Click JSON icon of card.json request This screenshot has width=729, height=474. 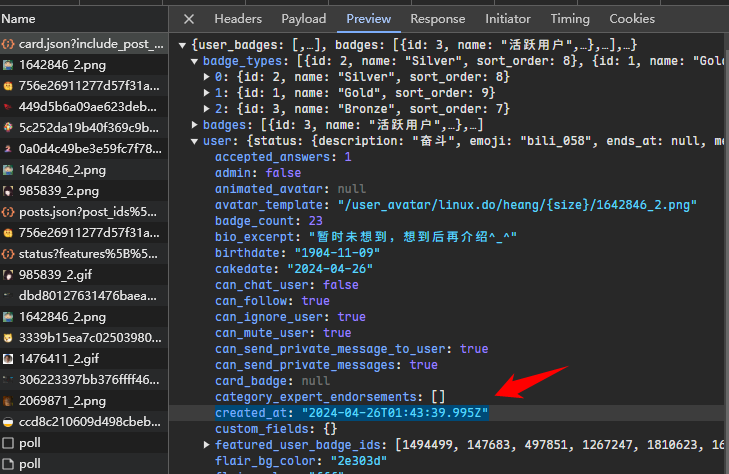(x=8, y=44)
